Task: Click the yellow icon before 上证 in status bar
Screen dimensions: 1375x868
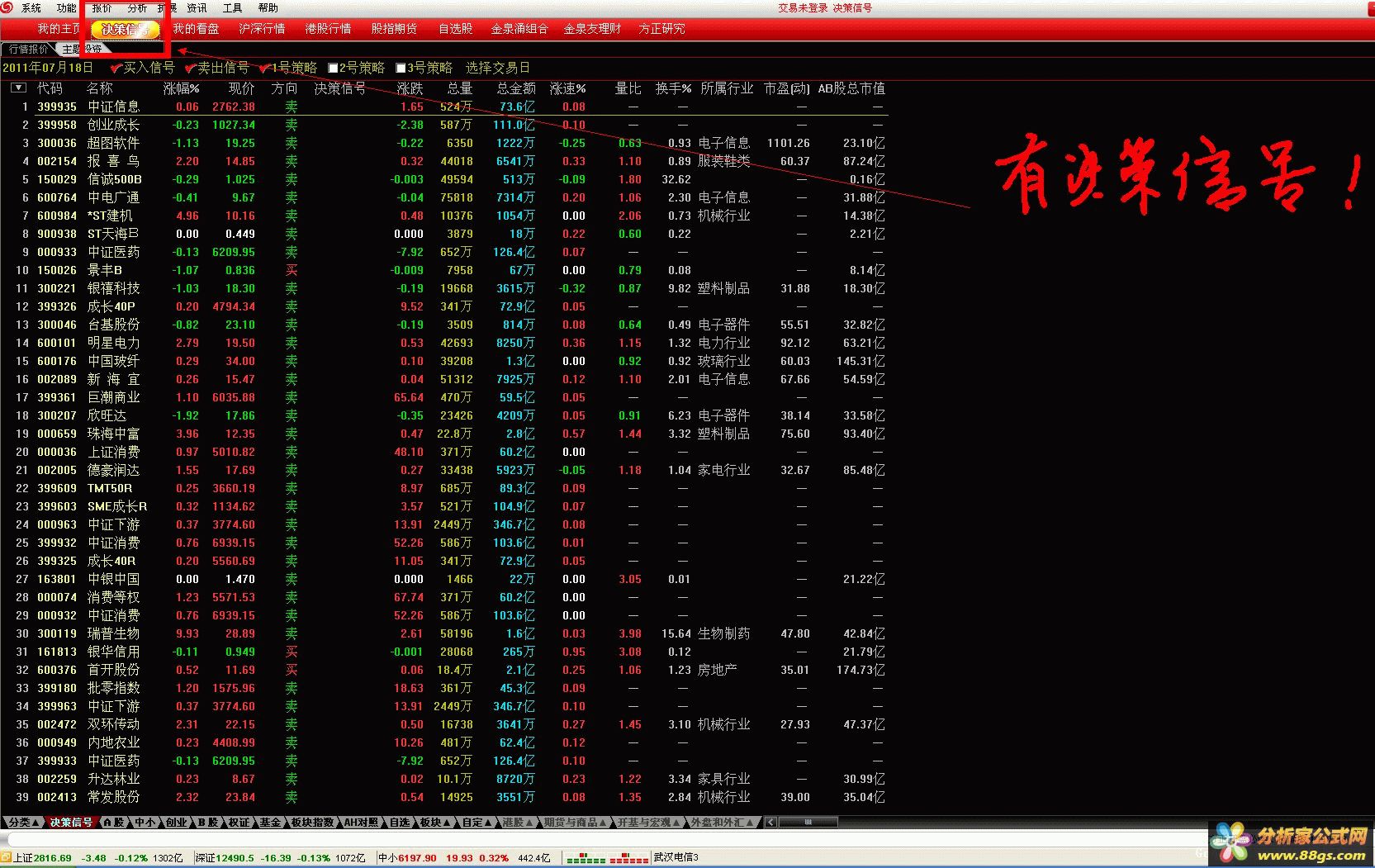Action: click(x=6, y=857)
